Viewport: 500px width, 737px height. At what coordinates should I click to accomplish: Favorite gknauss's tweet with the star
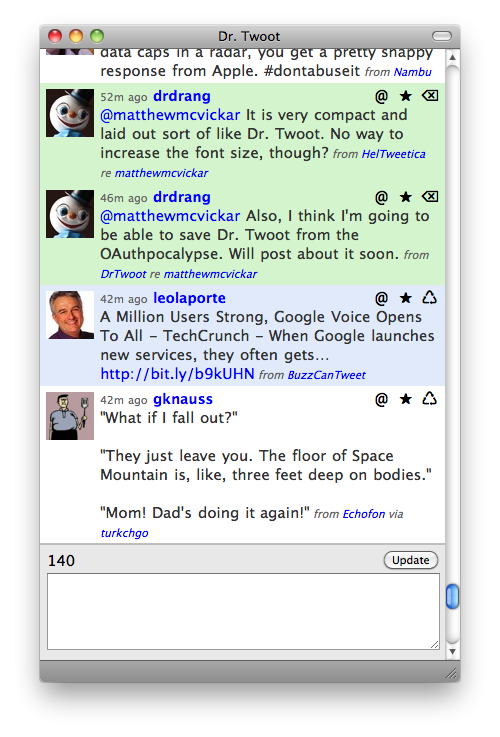click(x=406, y=399)
